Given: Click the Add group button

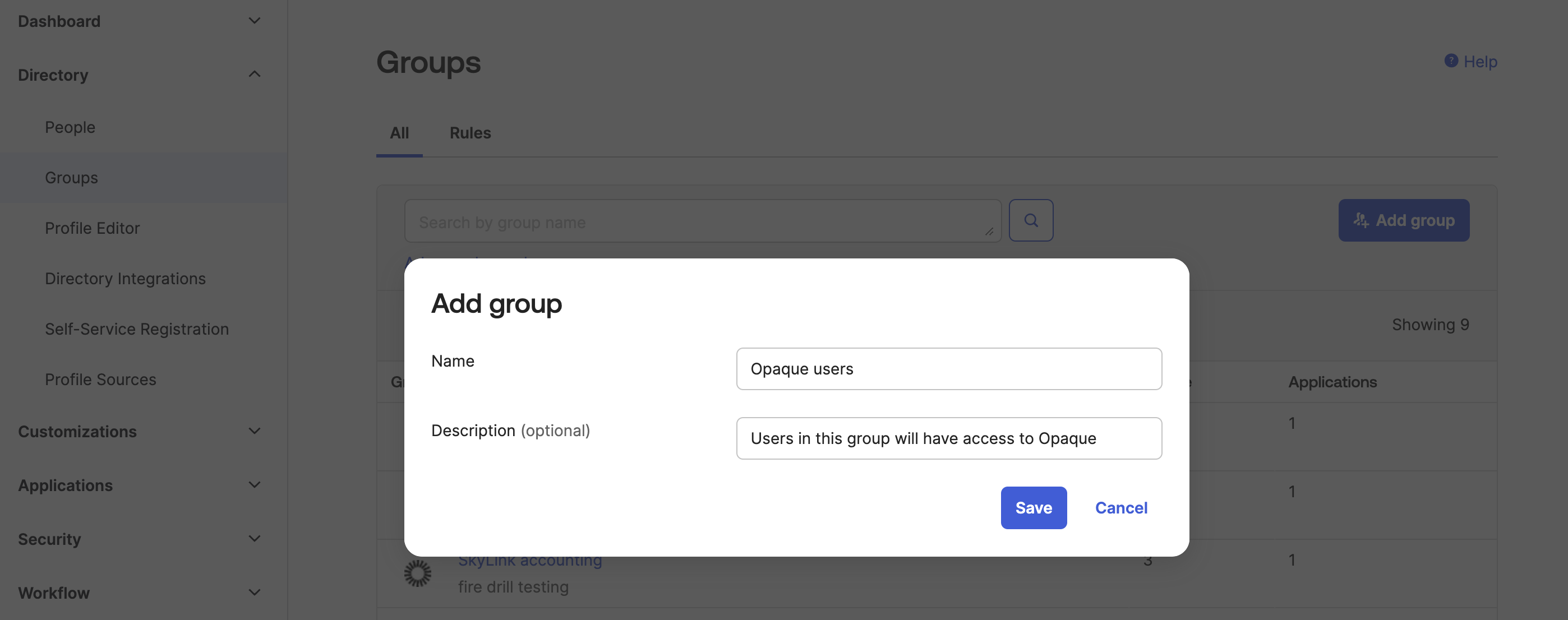Looking at the screenshot, I should (x=1403, y=220).
